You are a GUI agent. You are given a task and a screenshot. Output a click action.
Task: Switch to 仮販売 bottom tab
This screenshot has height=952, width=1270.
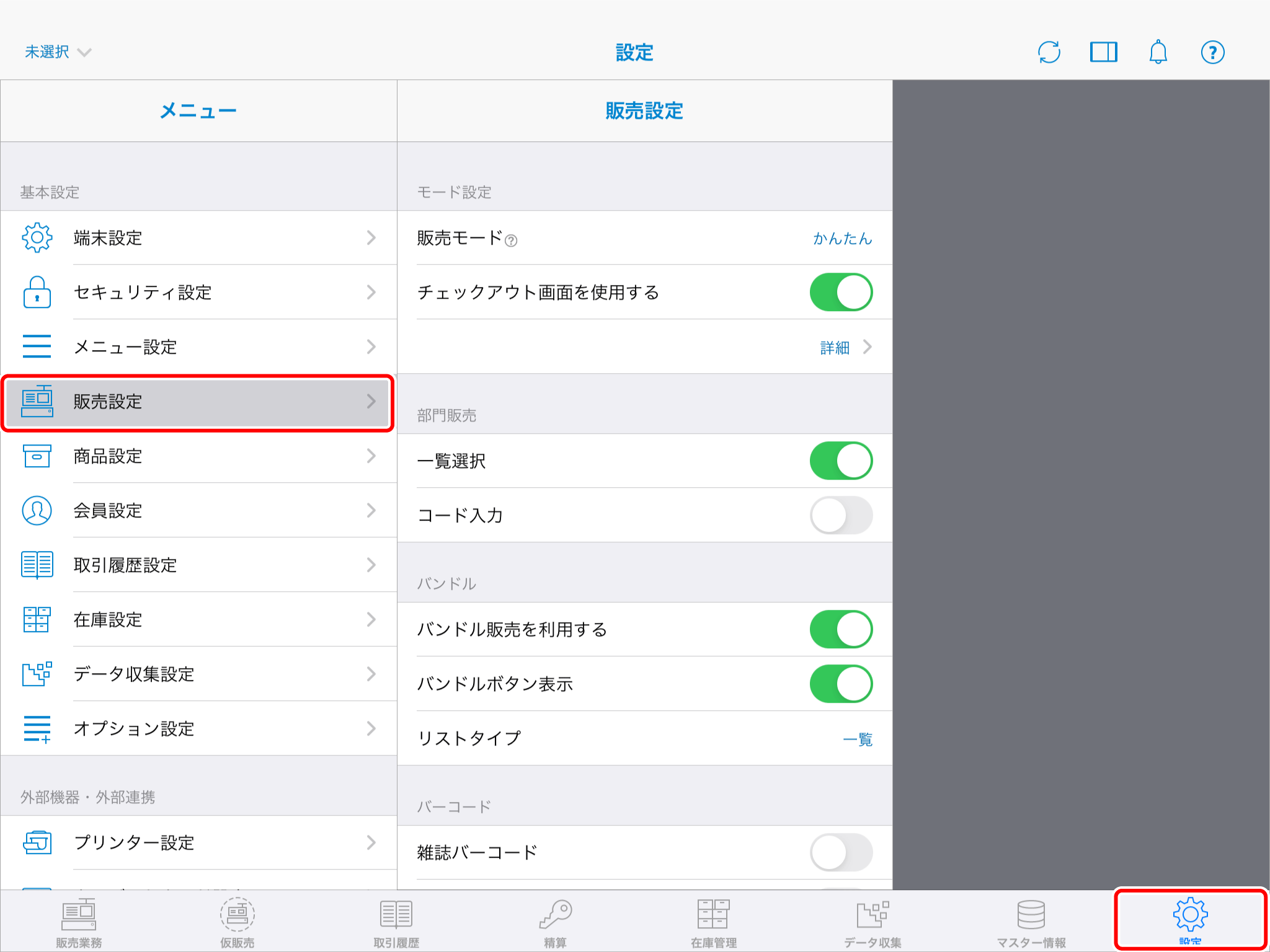click(x=238, y=923)
